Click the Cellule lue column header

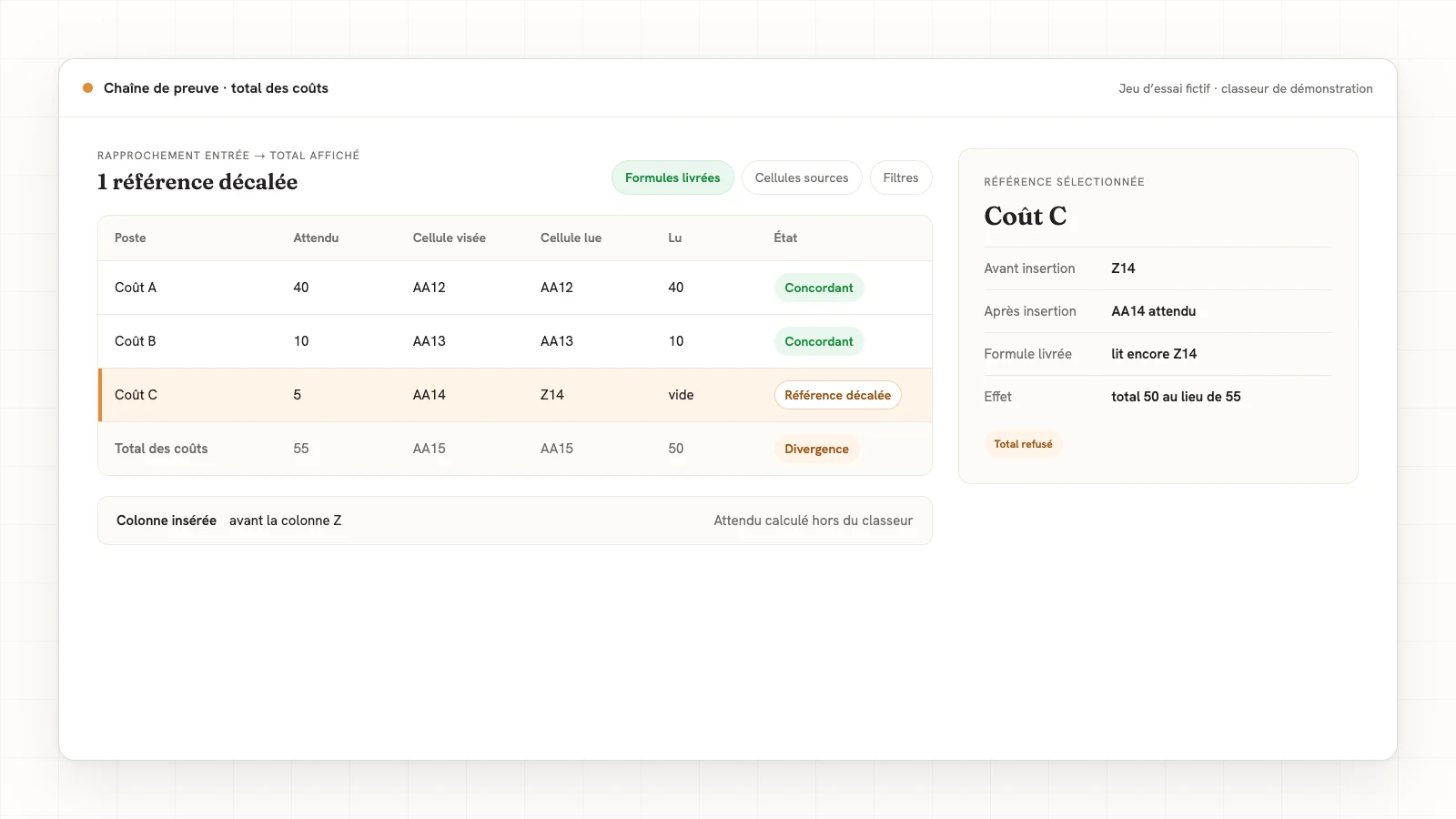[x=571, y=238]
